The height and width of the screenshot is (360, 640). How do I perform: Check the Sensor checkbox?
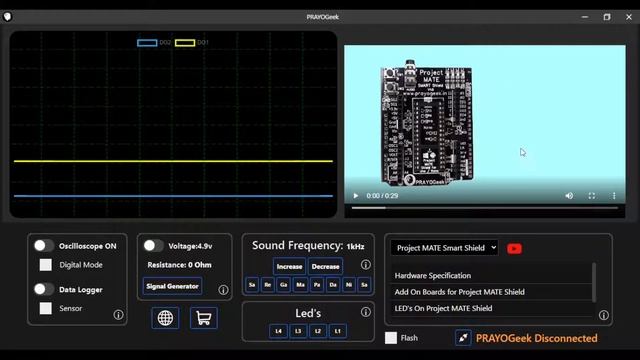pos(46,308)
